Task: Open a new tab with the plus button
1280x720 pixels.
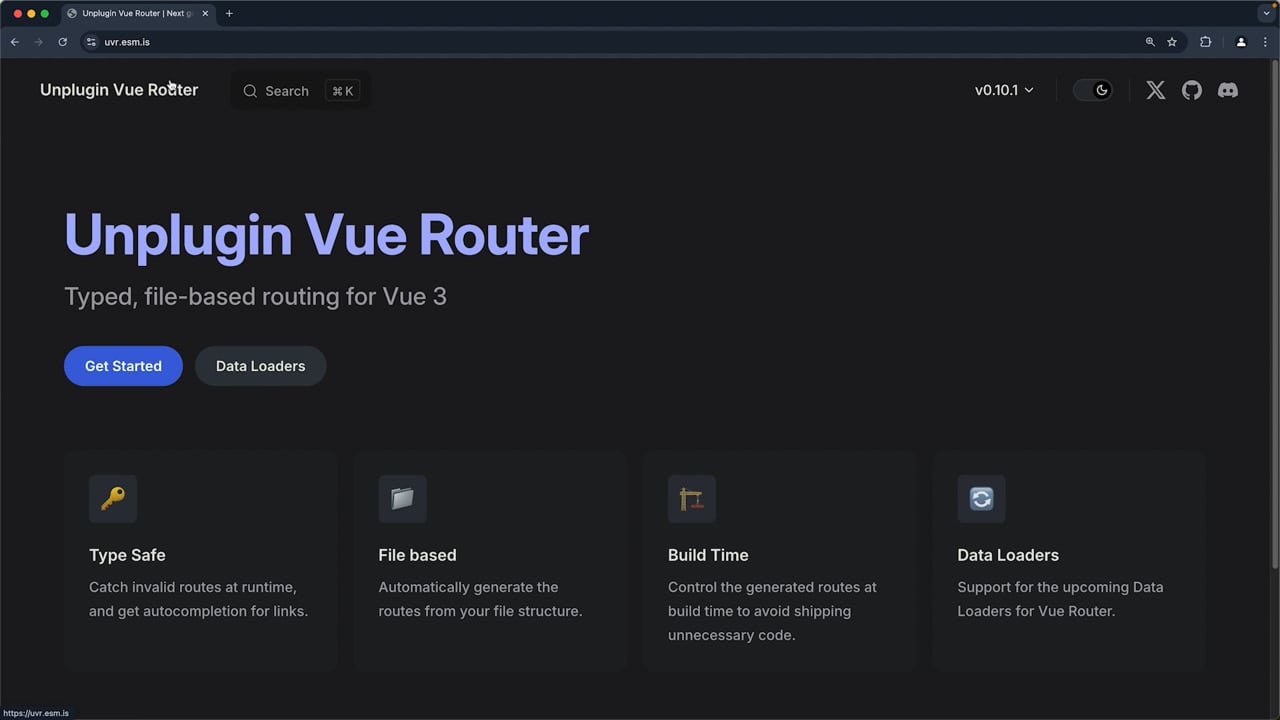Action: [229, 14]
